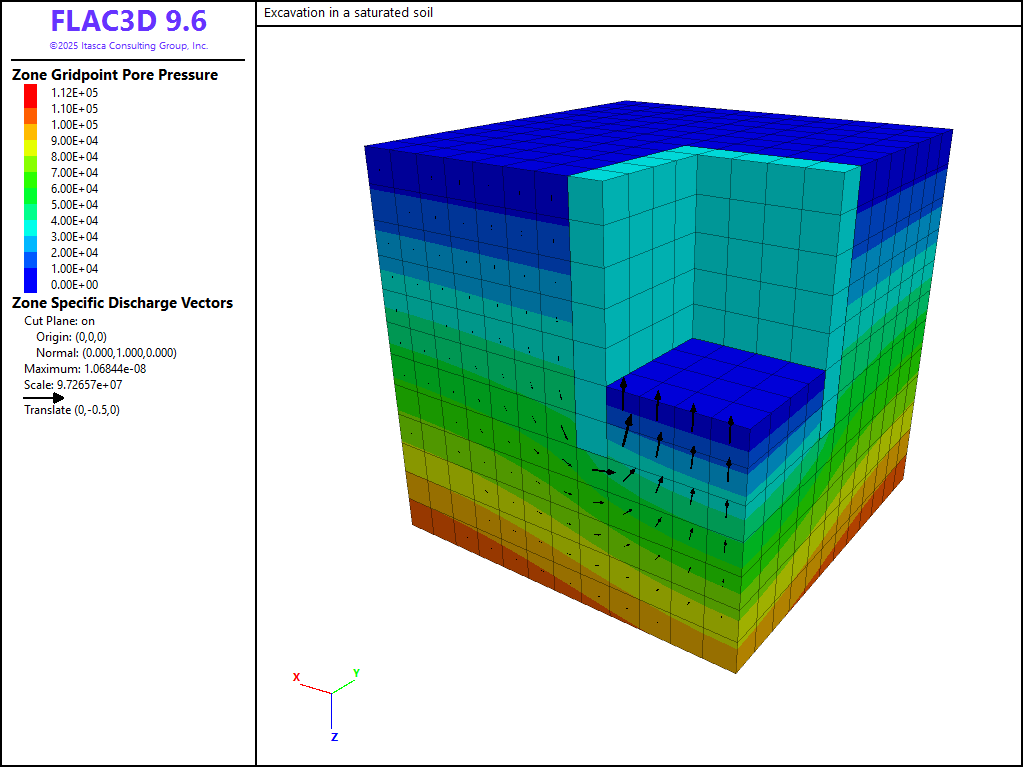Click the FLAC3D 9.6 logo

(x=128, y=22)
